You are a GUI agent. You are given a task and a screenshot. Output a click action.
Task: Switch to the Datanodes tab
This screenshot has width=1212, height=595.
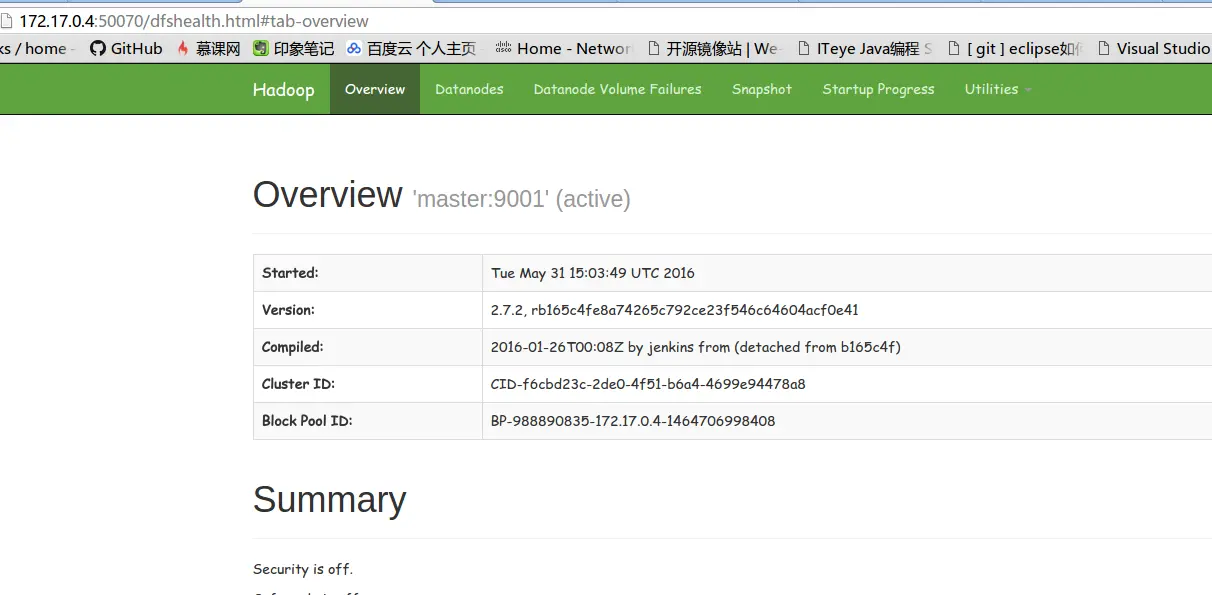pyautogui.click(x=469, y=89)
